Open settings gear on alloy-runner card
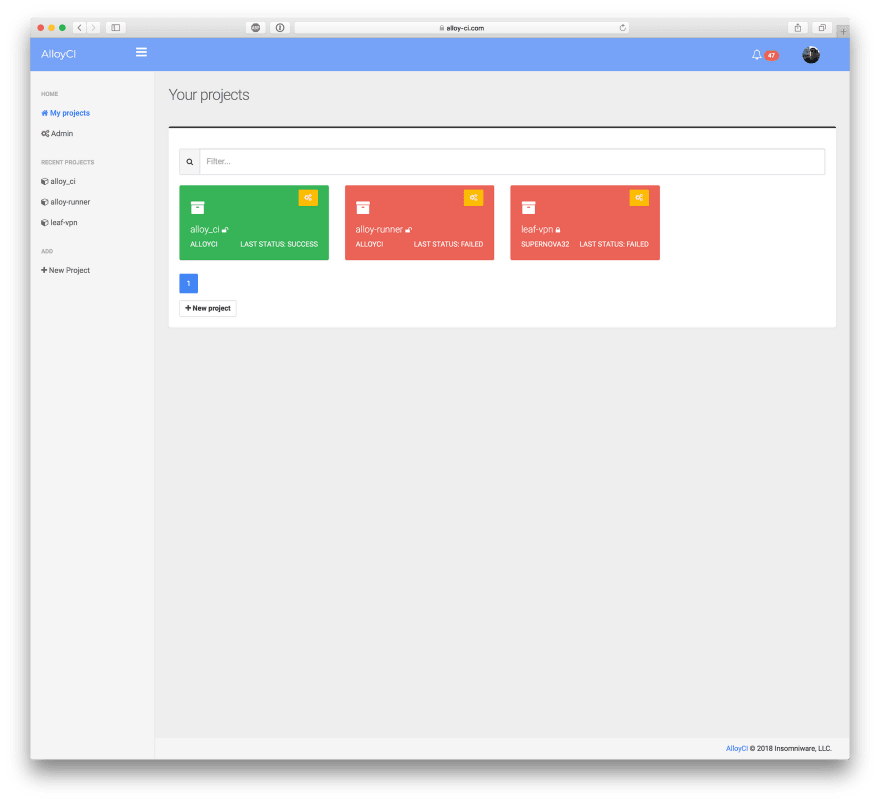The image size is (880, 803). [x=473, y=198]
